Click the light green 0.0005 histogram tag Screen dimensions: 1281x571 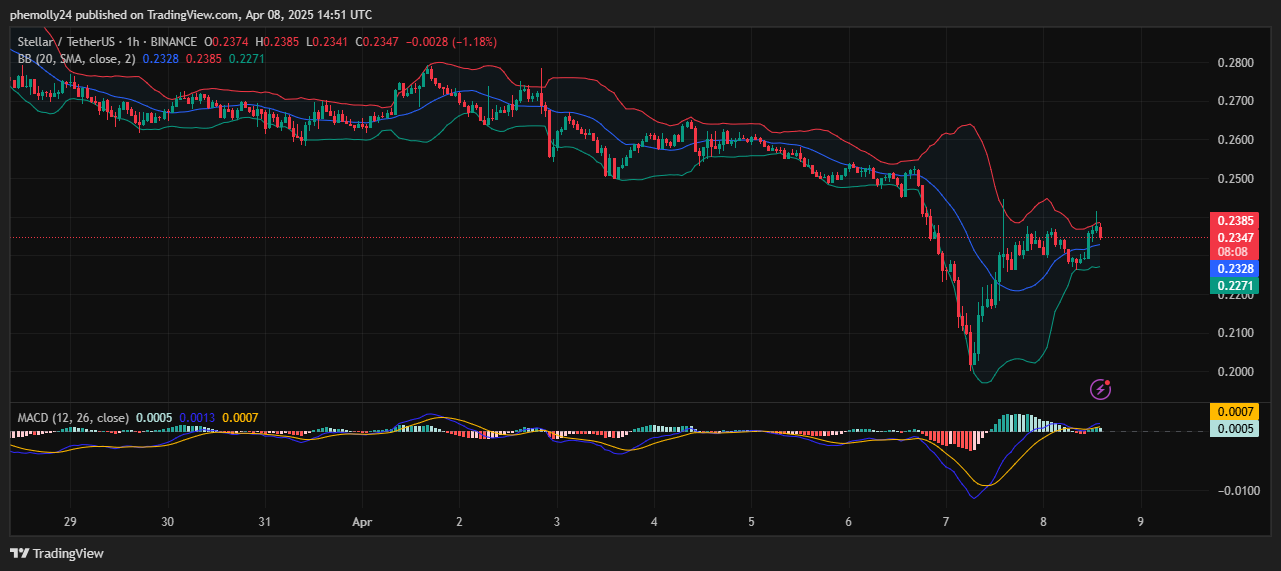pos(1231,428)
